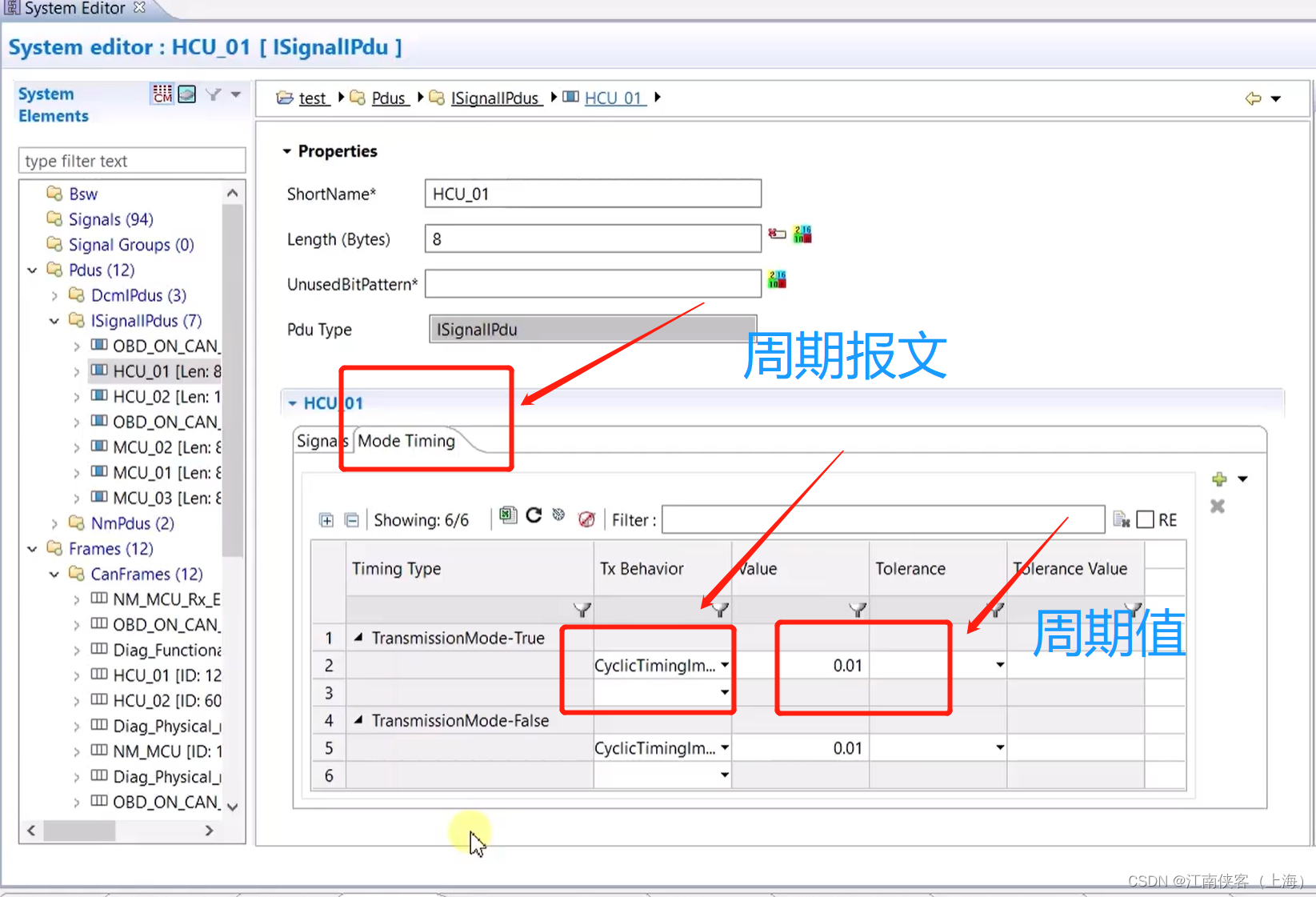Click the filter funnel icon in System Elements header
Screen dimensions: 1316x897
[x=213, y=94]
